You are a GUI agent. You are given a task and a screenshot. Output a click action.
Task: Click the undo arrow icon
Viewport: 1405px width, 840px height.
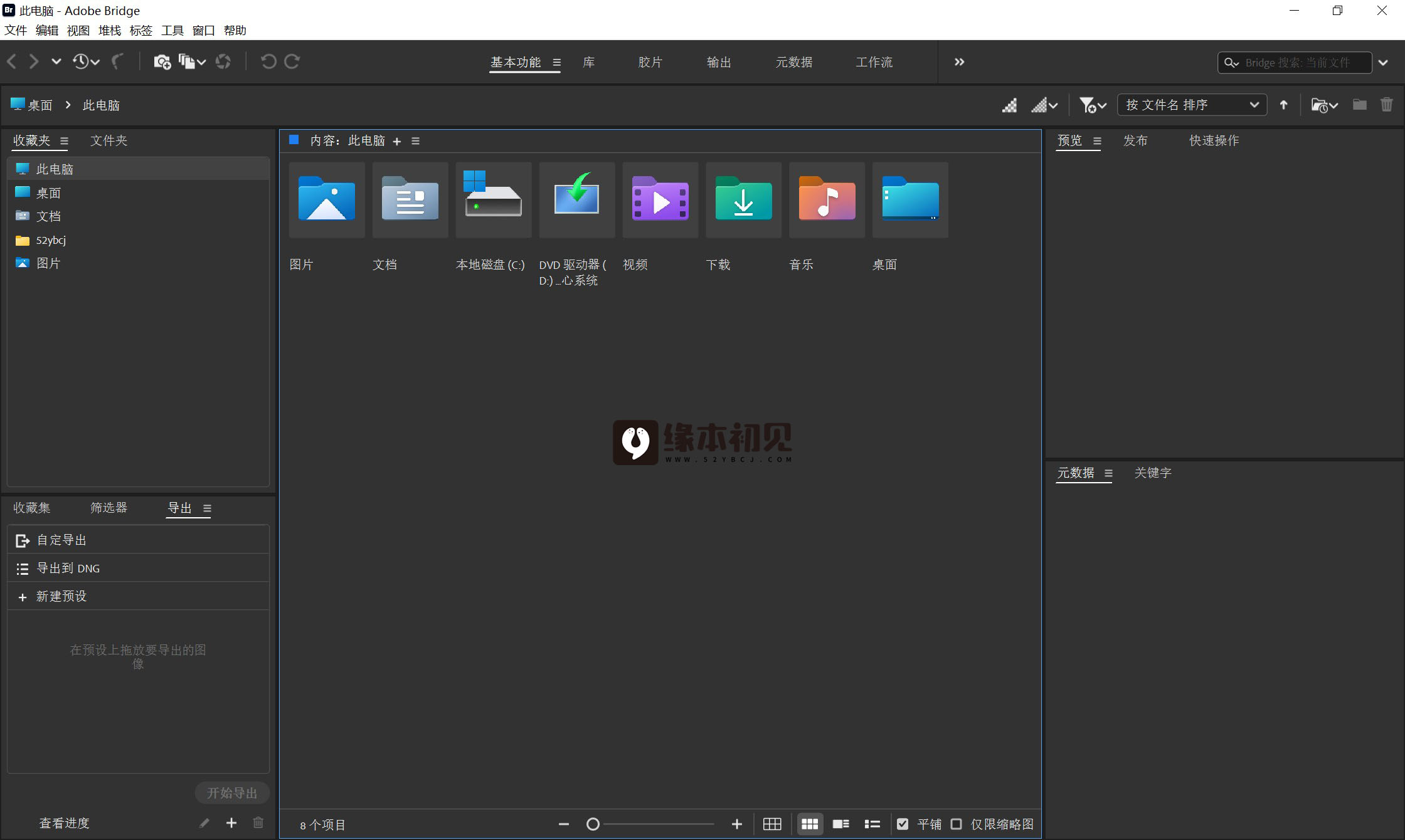coord(269,61)
